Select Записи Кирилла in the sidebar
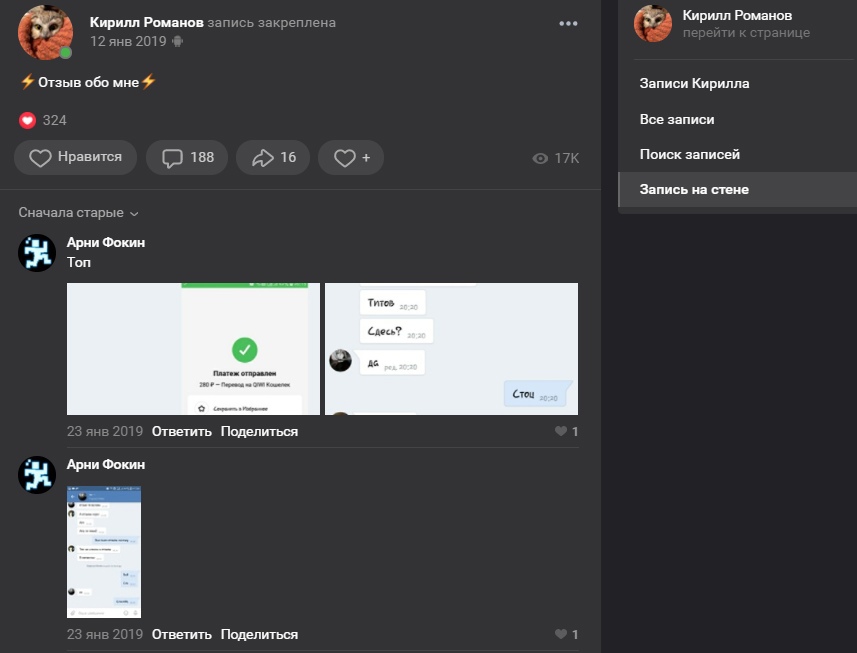Screen dimensions: 857x653 (694, 84)
